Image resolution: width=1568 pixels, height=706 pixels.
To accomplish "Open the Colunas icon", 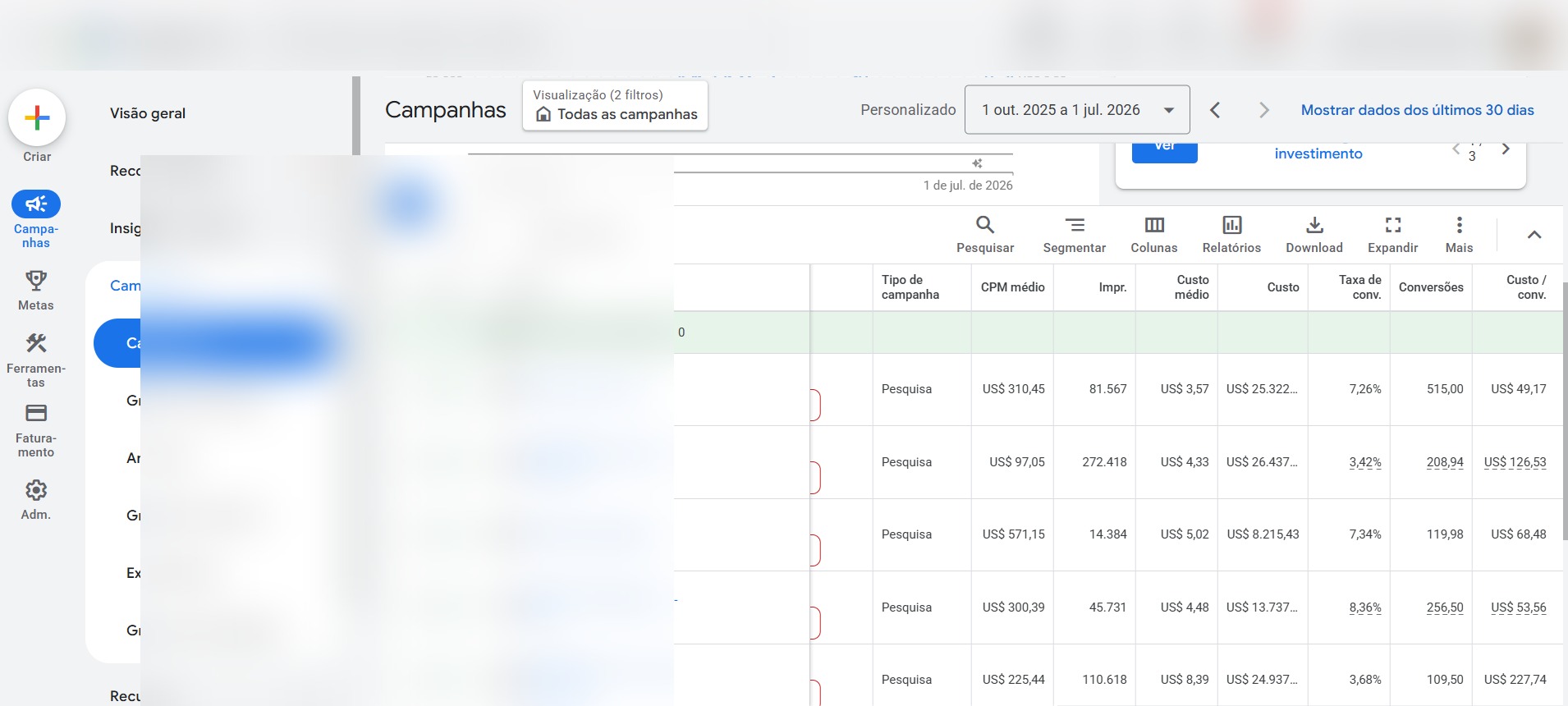I will [x=1154, y=225].
